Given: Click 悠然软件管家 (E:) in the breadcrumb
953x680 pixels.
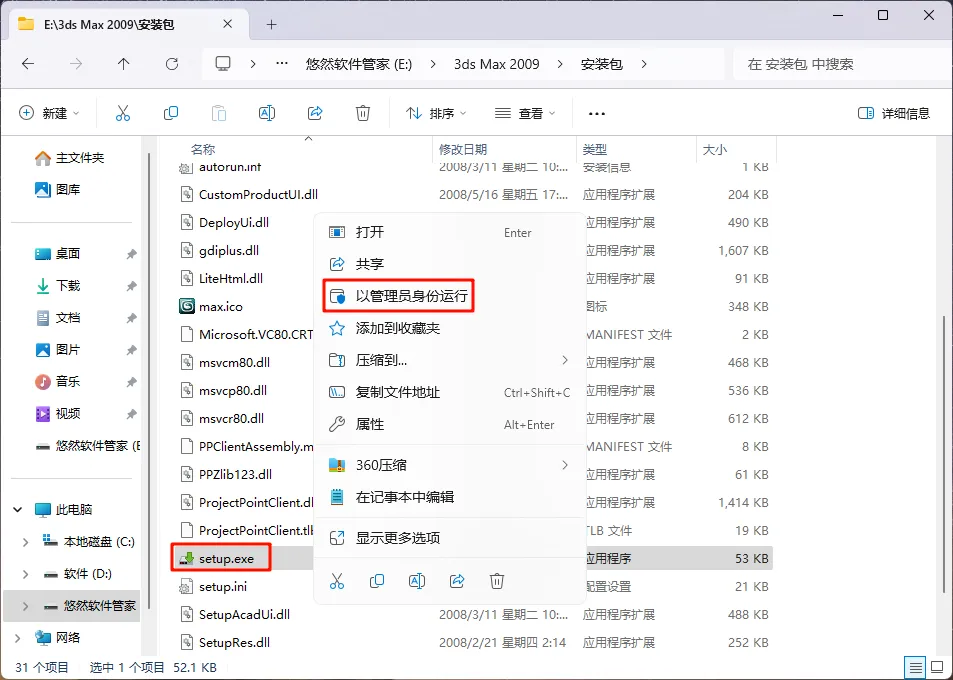Looking at the screenshot, I should click(x=359, y=64).
